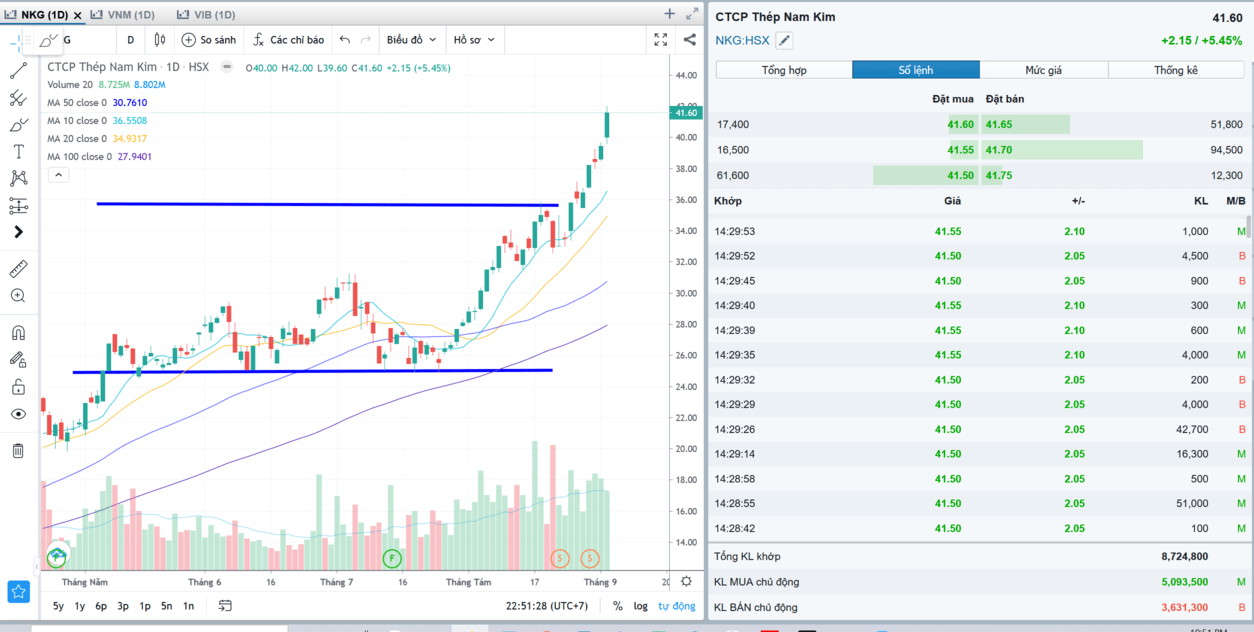Hide all drawings with eye icon
This screenshot has height=632, width=1254.
18,414
